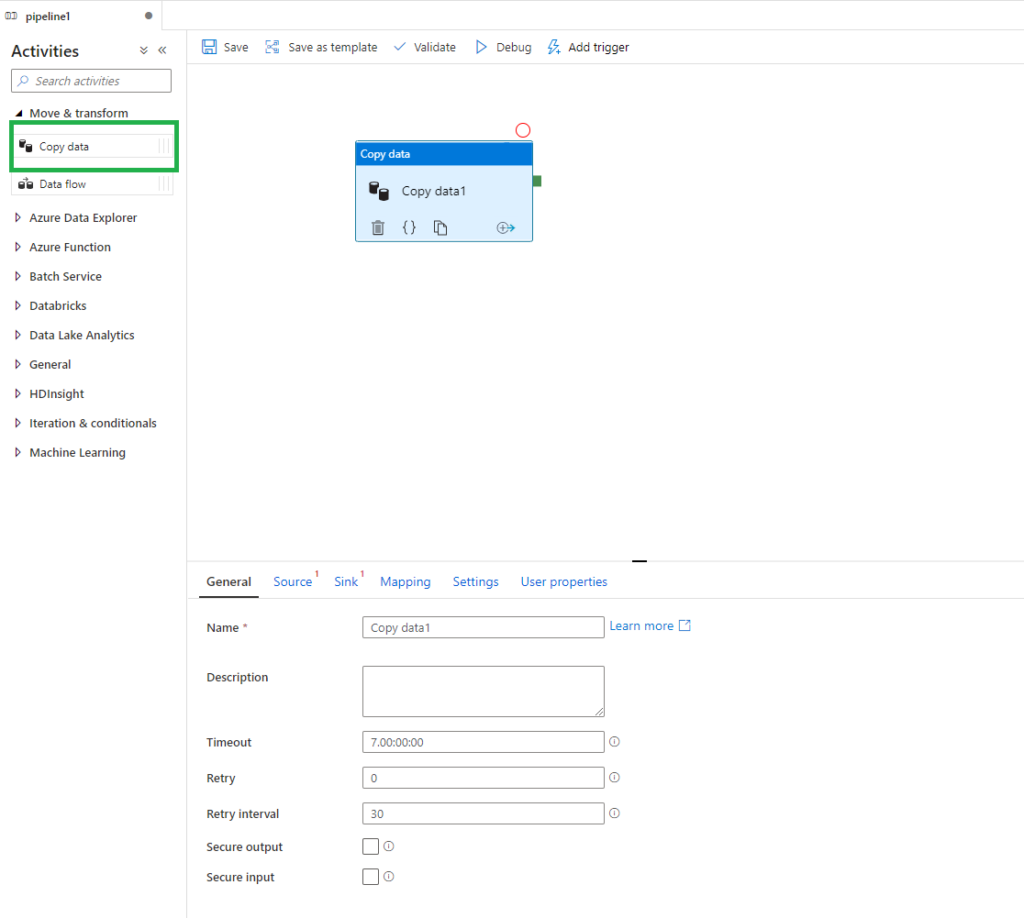This screenshot has height=918, width=1024.
Task: Click the Save disk icon in toolbar
Action: point(209,47)
